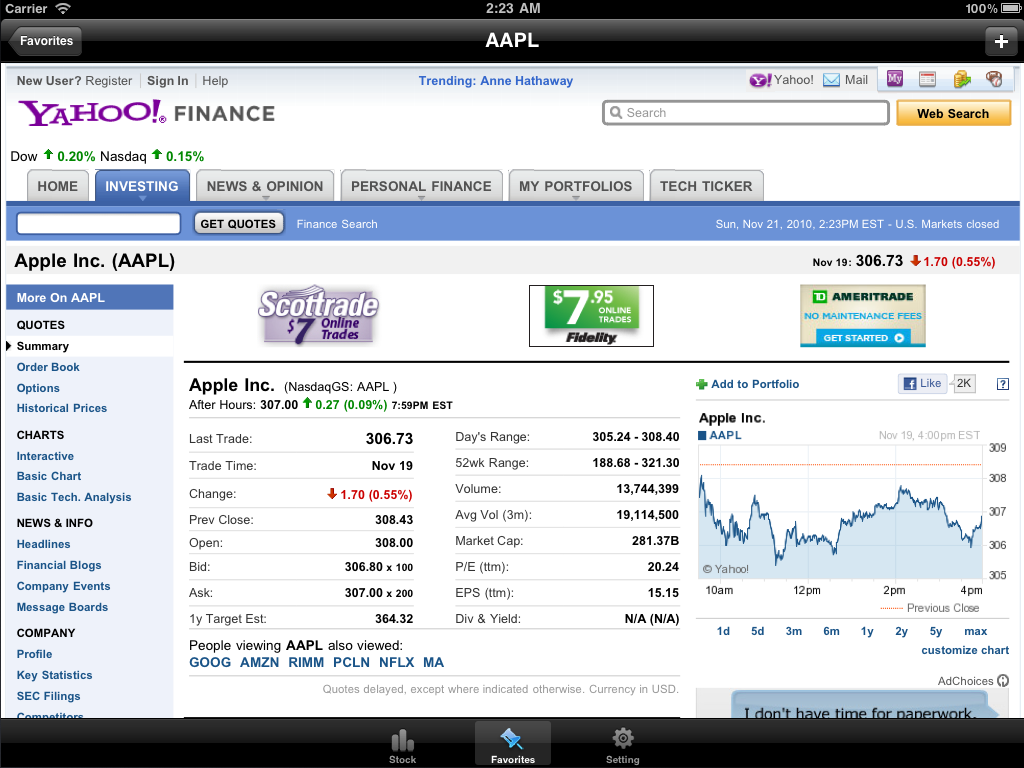Open Order Book in sidebar
1024x768 pixels.
[48, 367]
